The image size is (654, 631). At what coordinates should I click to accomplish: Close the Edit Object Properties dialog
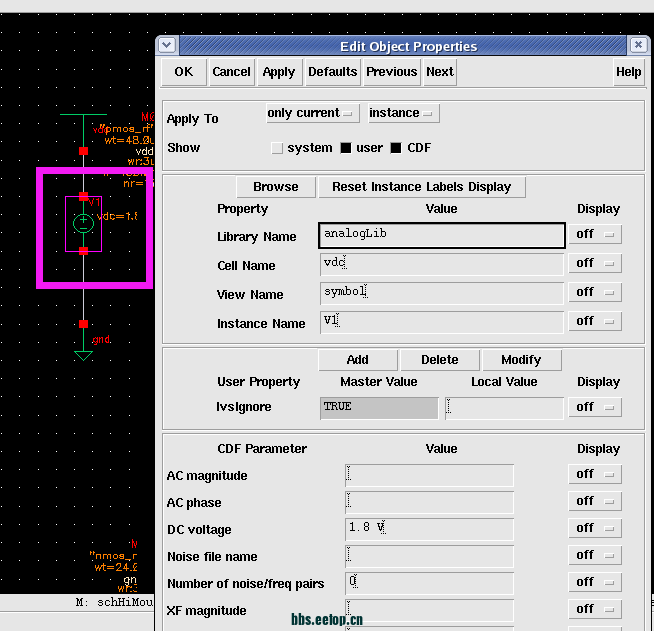638,45
